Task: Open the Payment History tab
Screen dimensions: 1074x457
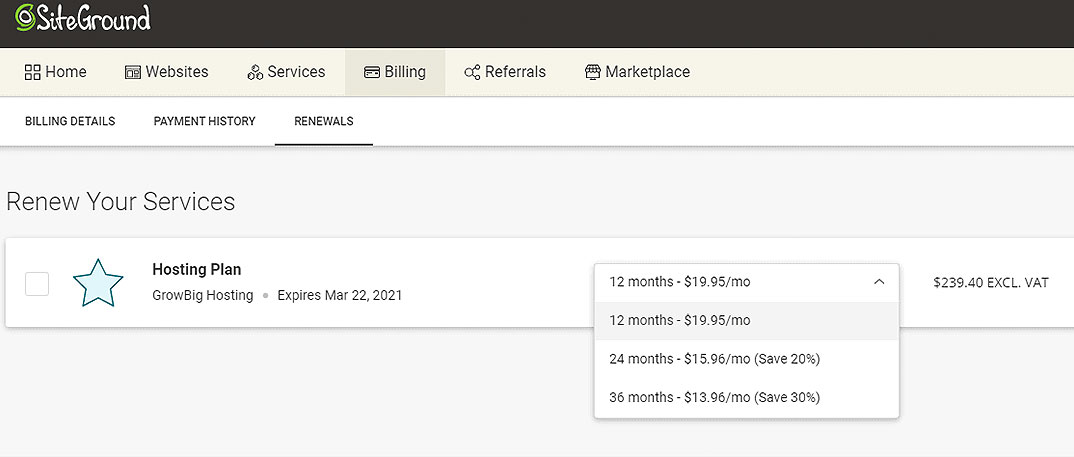Action: pyautogui.click(x=204, y=121)
